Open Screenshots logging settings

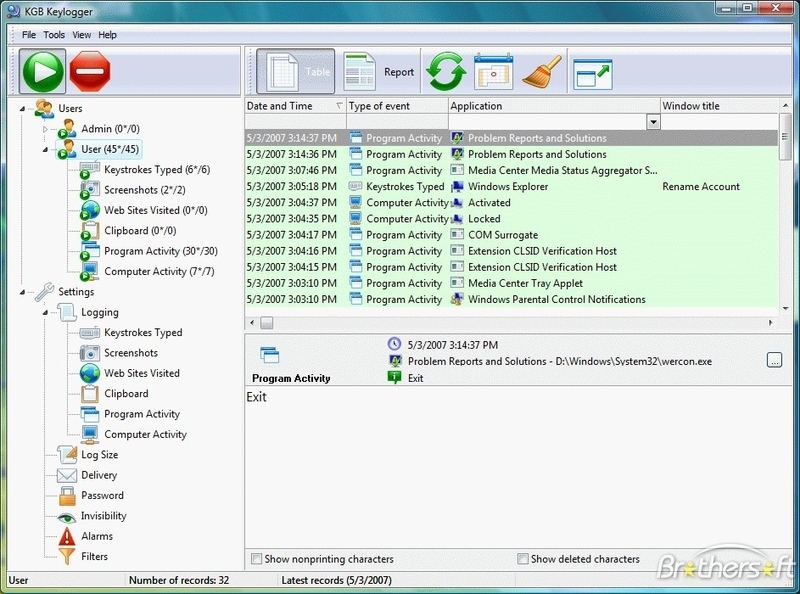click(x=131, y=353)
